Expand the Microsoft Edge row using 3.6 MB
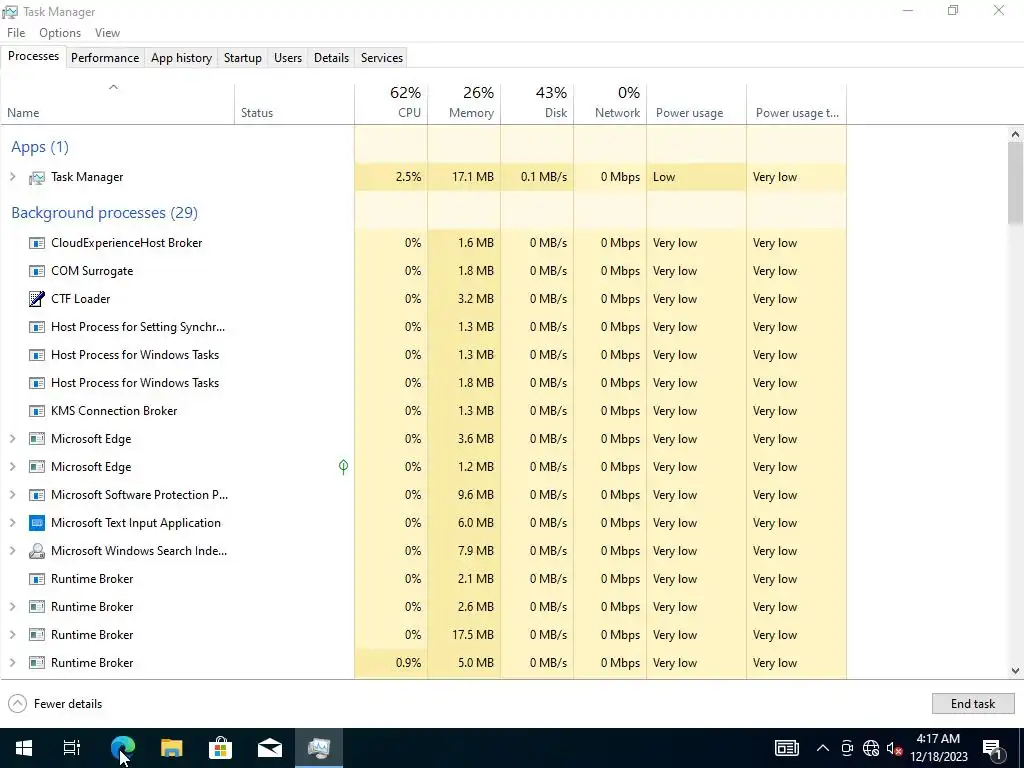Screen dimensions: 1024x768 (x=12, y=439)
